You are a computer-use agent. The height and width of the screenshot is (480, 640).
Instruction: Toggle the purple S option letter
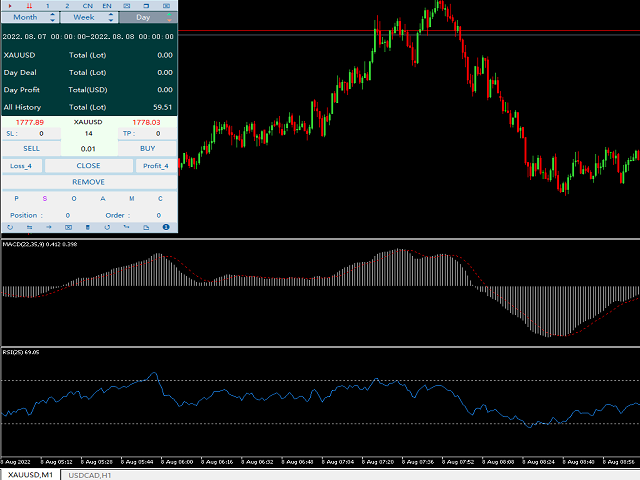pos(45,198)
